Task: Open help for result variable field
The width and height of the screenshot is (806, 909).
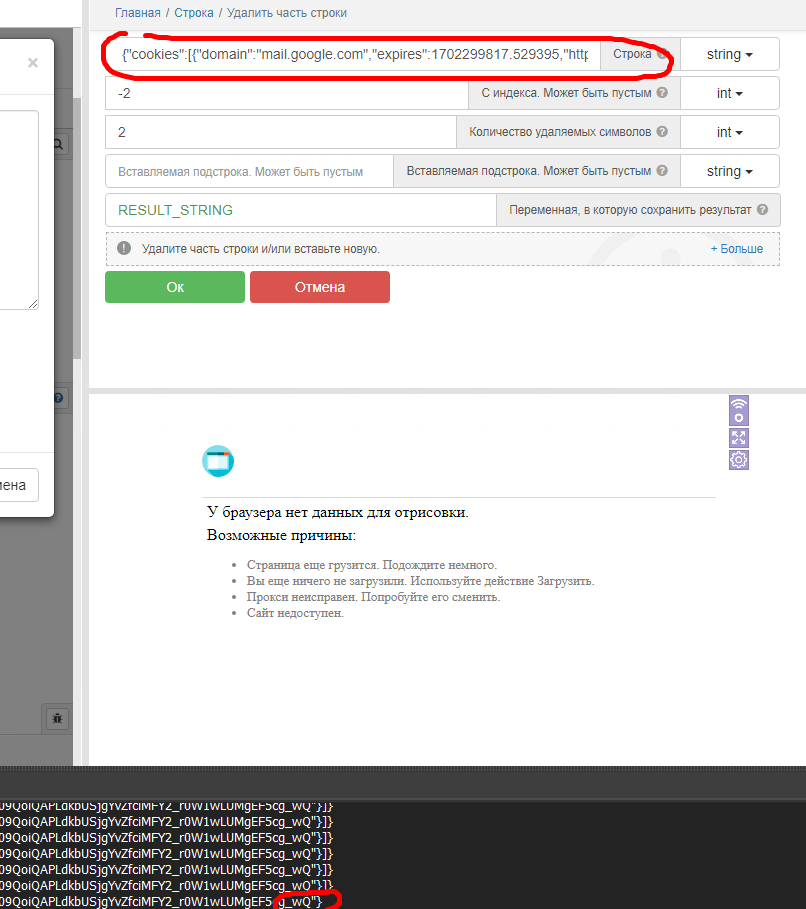Action: 763,210
